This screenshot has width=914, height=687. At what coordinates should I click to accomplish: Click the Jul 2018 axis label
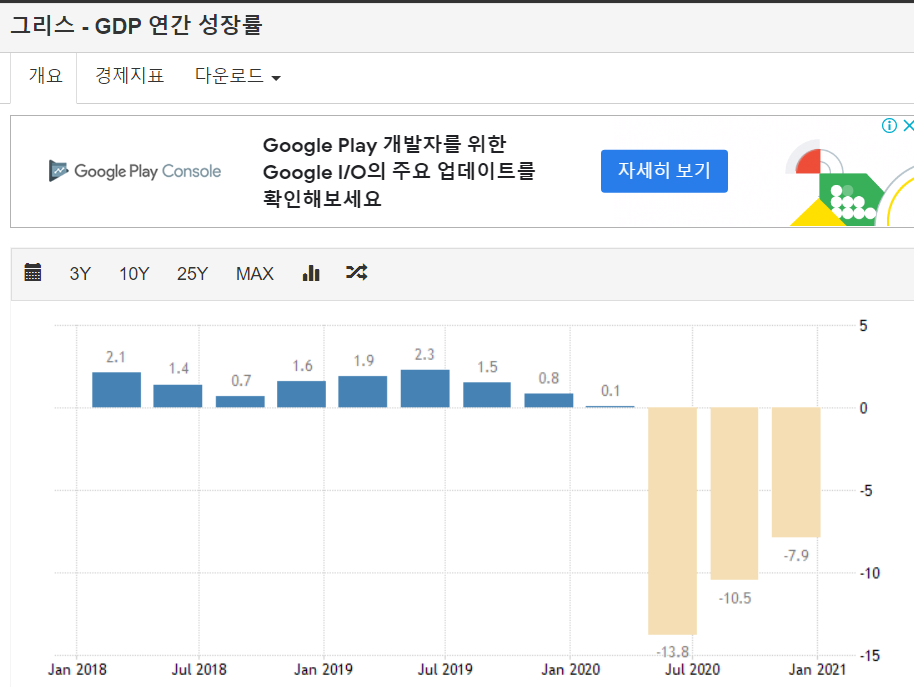tap(199, 670)
